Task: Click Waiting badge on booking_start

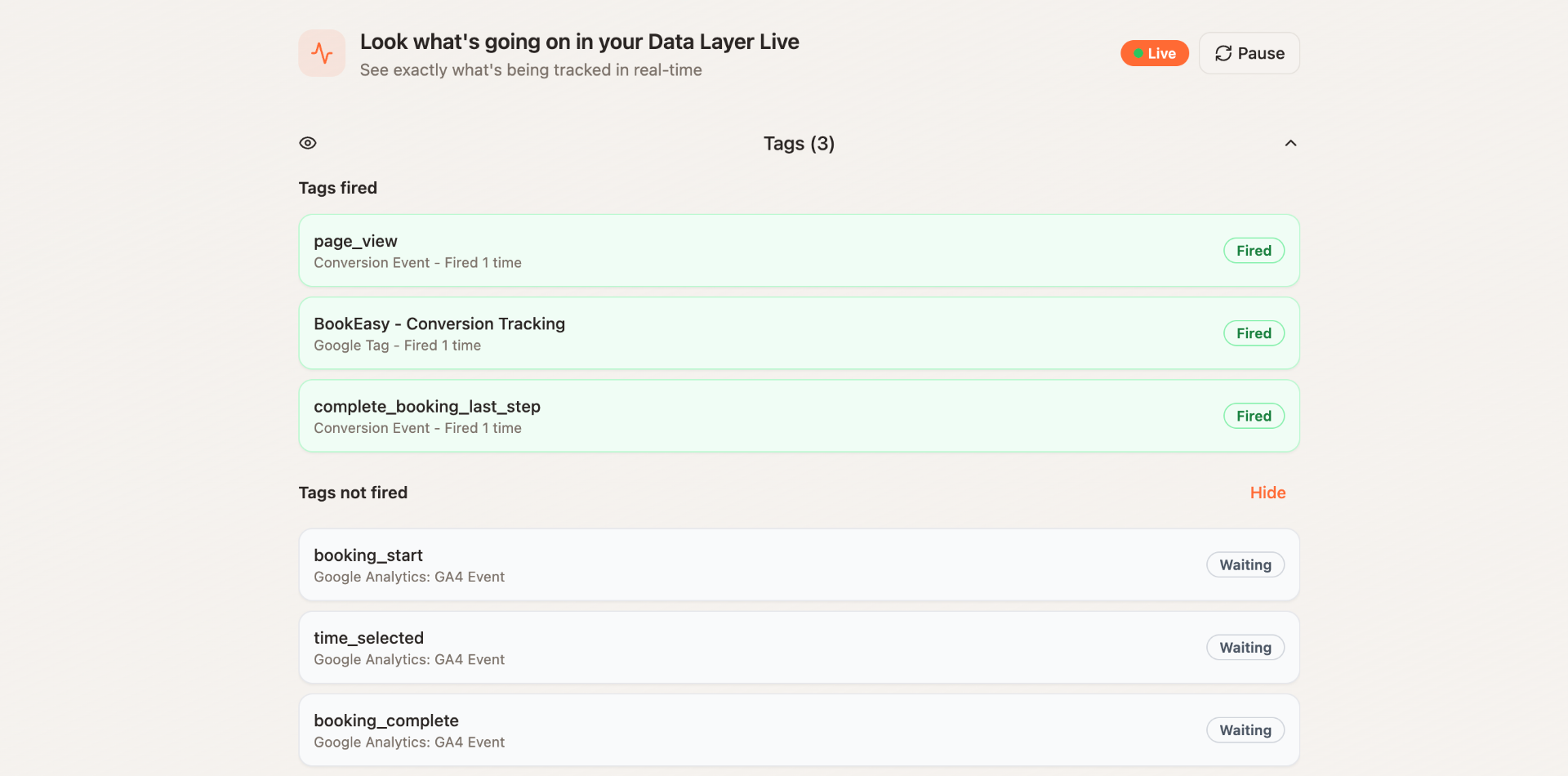Action: [x=1245, y=565]
